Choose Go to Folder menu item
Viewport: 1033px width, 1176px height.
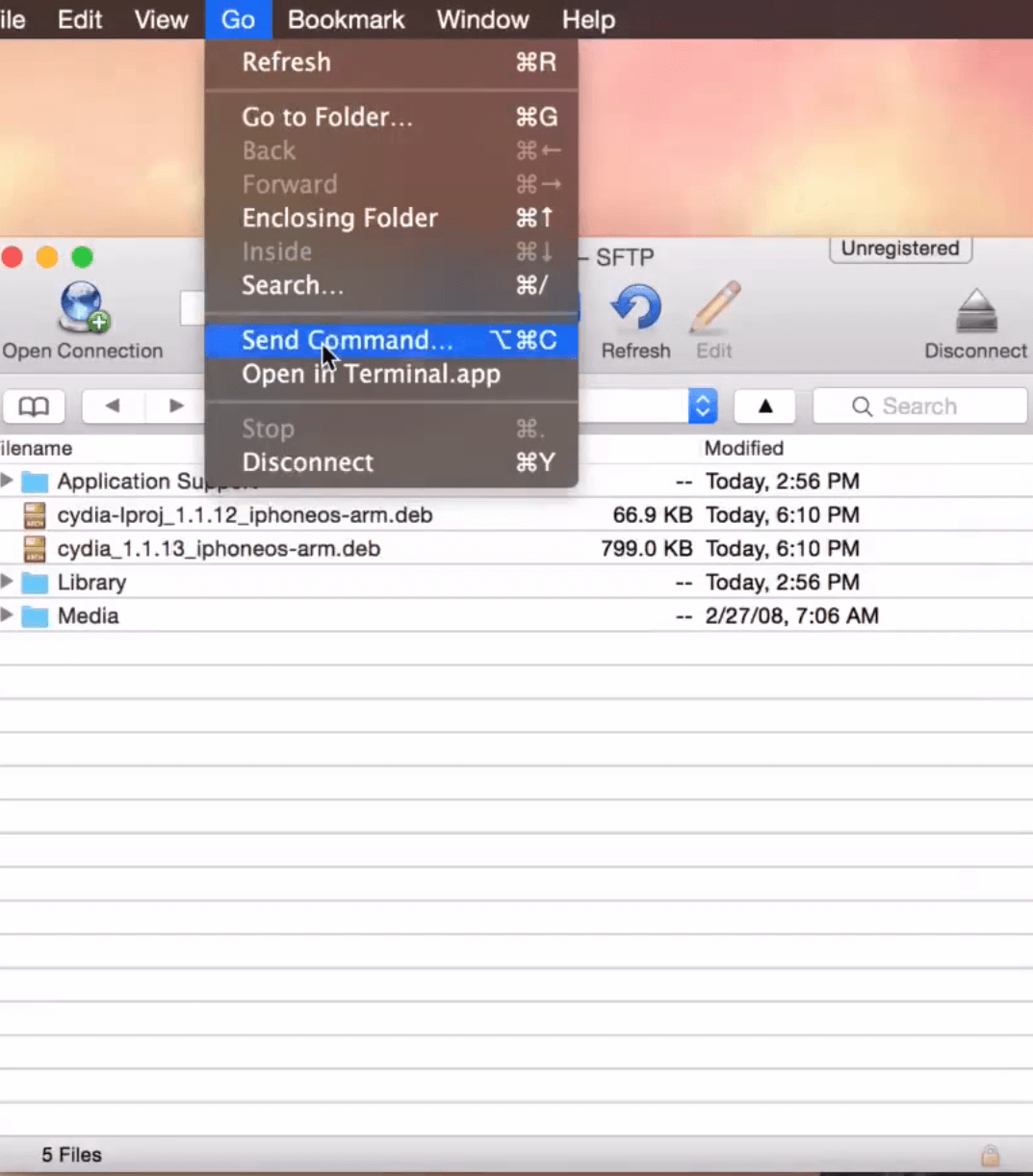click(327, 118)
